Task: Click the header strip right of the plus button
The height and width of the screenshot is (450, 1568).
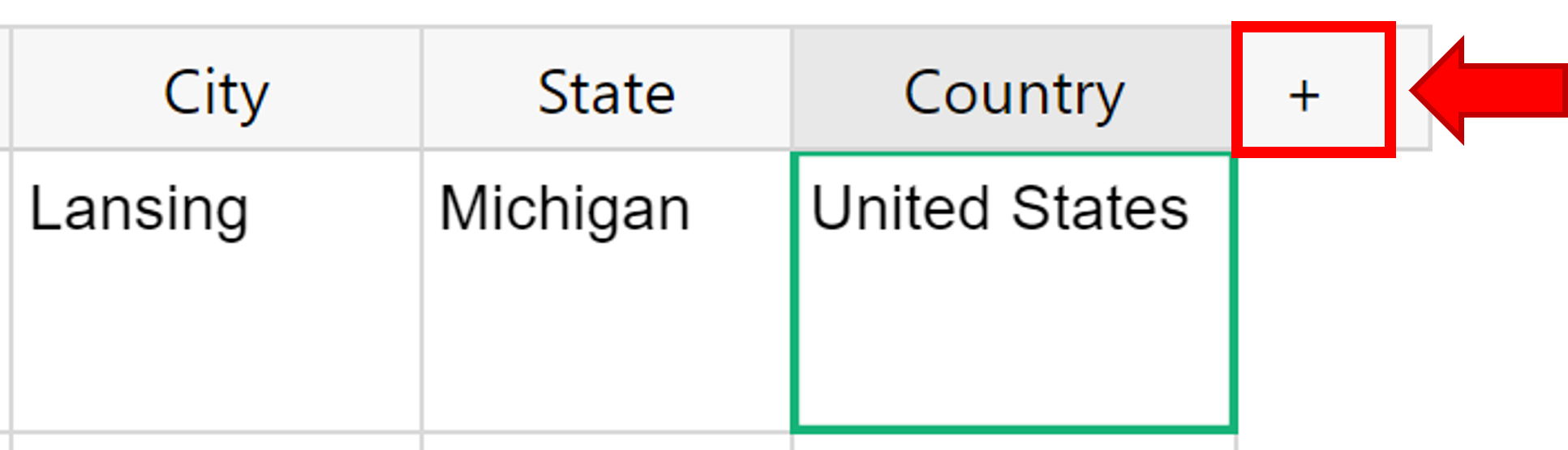Action: click(1412, 89)
